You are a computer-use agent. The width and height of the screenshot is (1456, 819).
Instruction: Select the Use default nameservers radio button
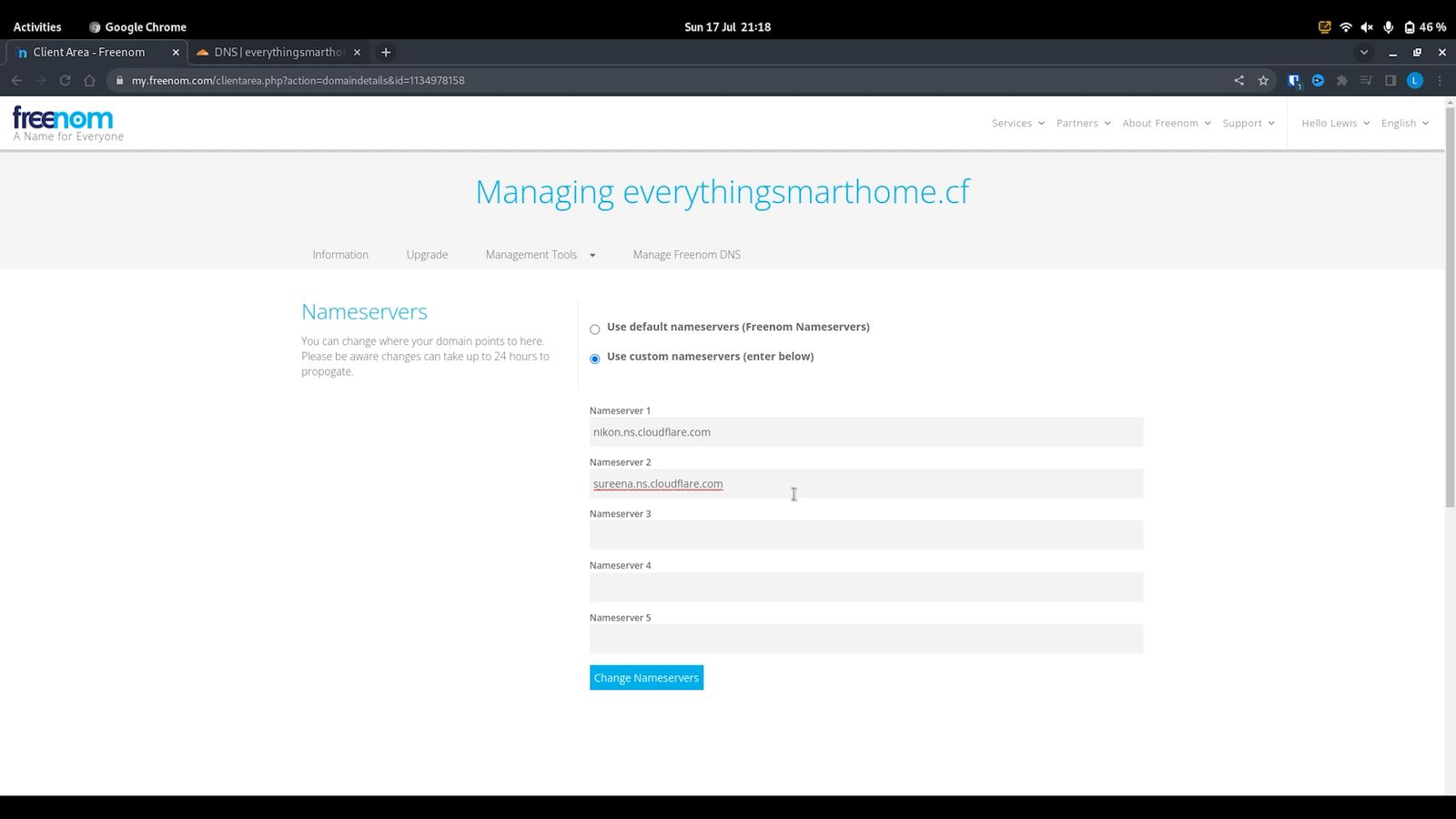(x=594, y=329)
